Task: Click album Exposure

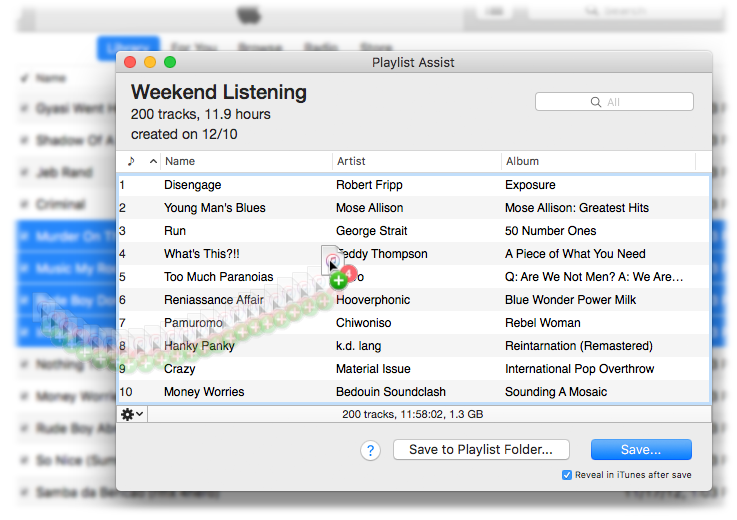Action: pyautogui.click(x=530, y=185)
